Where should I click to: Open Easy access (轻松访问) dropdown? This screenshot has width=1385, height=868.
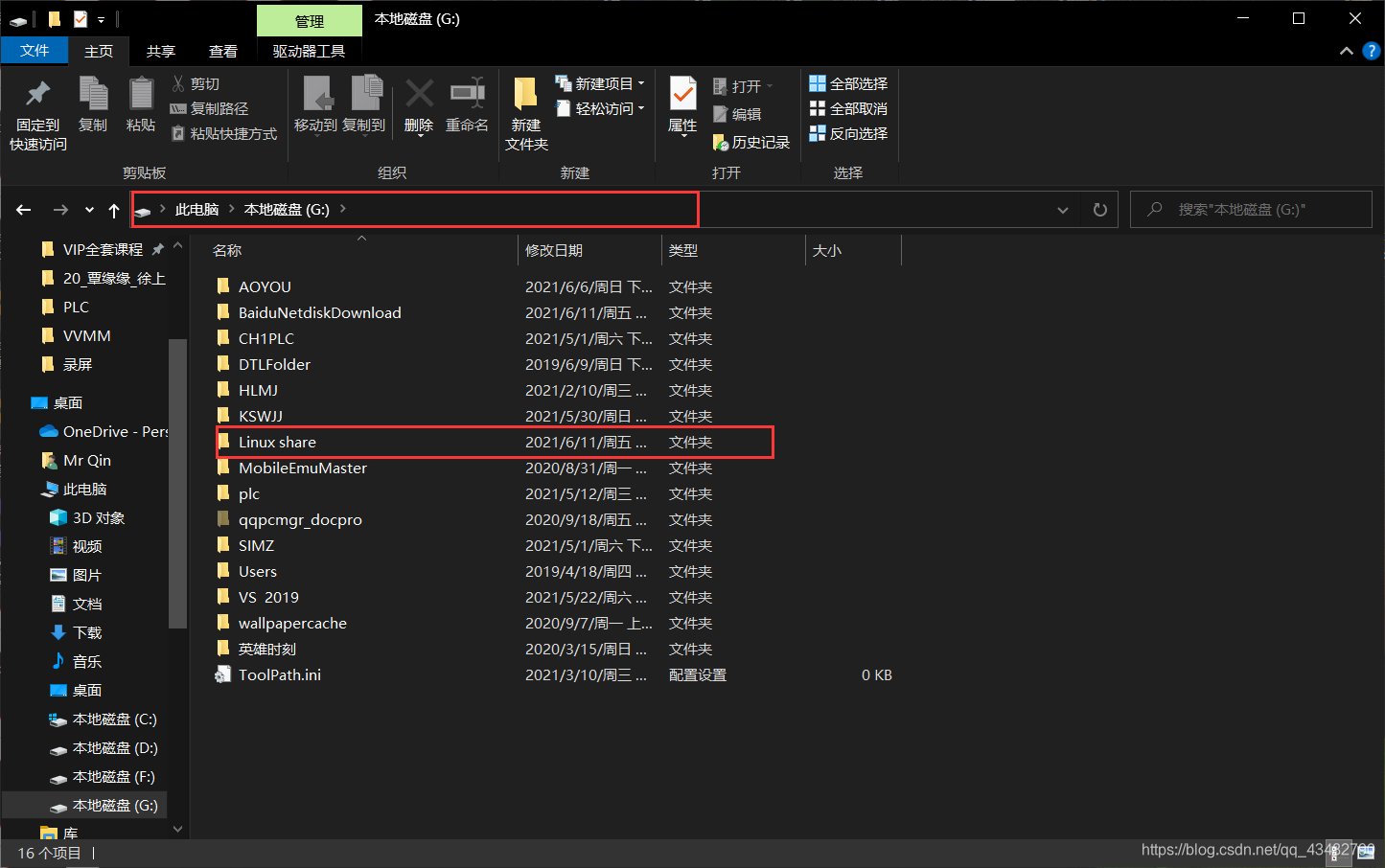click(x=600, y=109)
